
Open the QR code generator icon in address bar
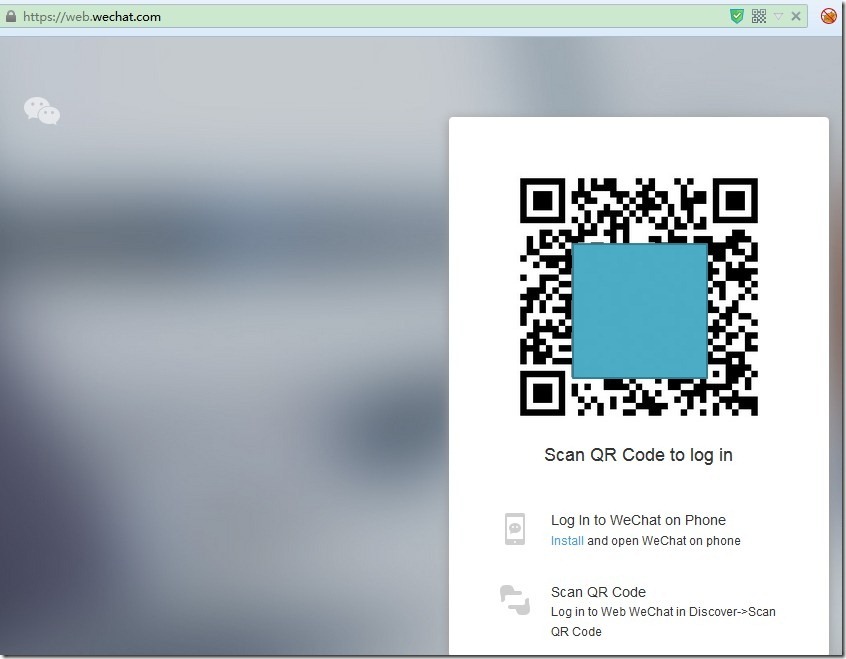tap(759, 16)
